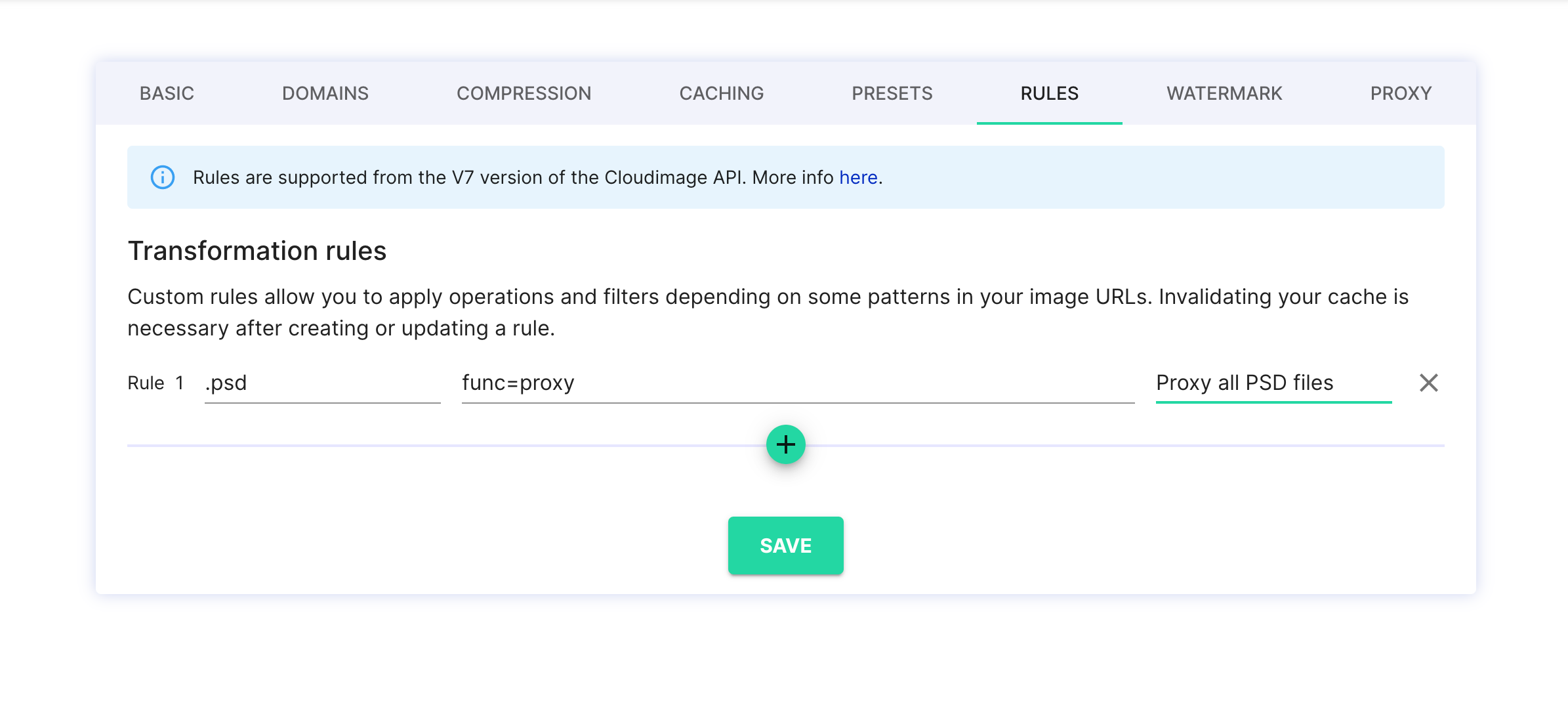Follow the "here" link for more info

point(858,177)
